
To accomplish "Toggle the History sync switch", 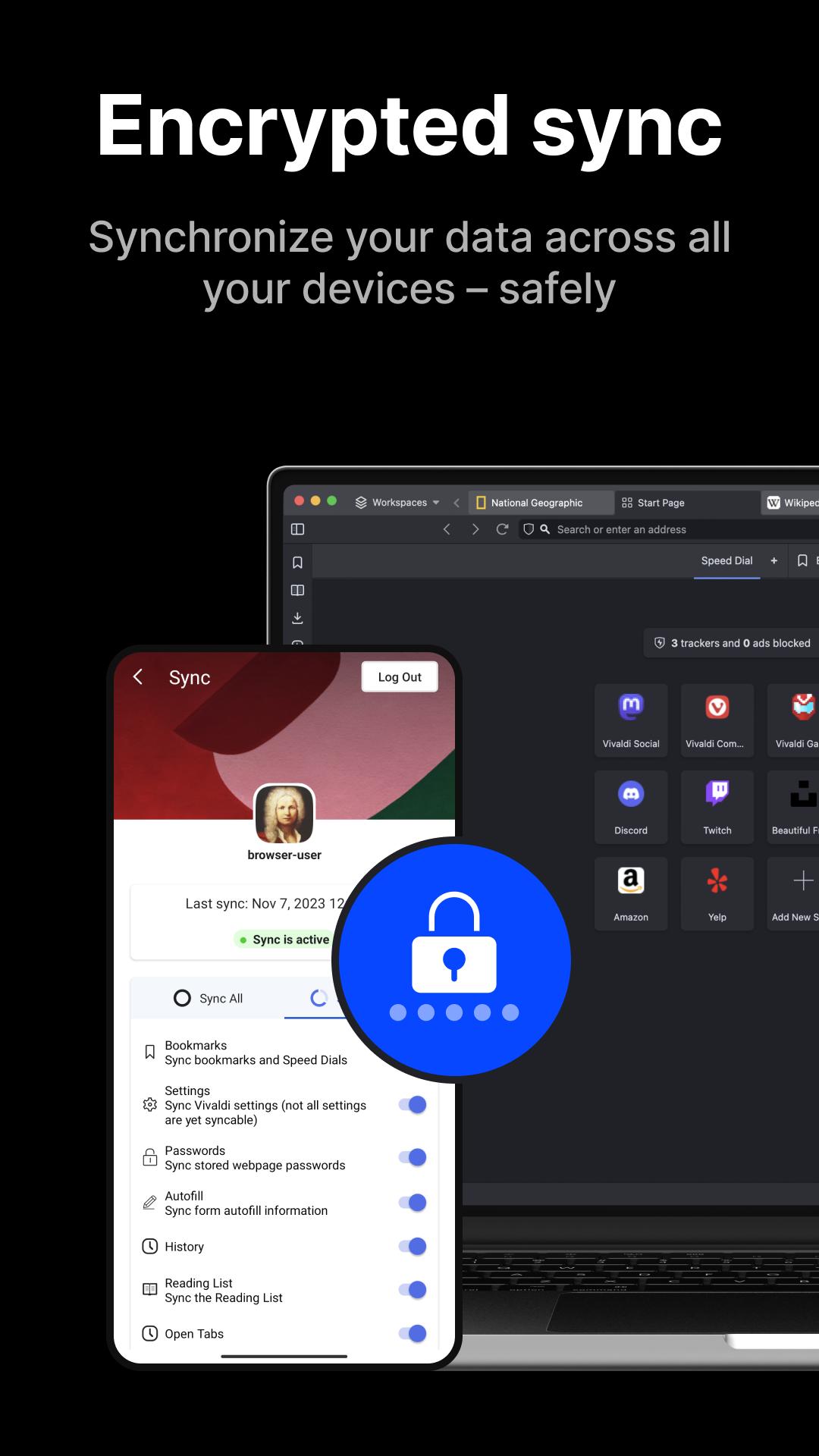I will [x=413, y=1247].
